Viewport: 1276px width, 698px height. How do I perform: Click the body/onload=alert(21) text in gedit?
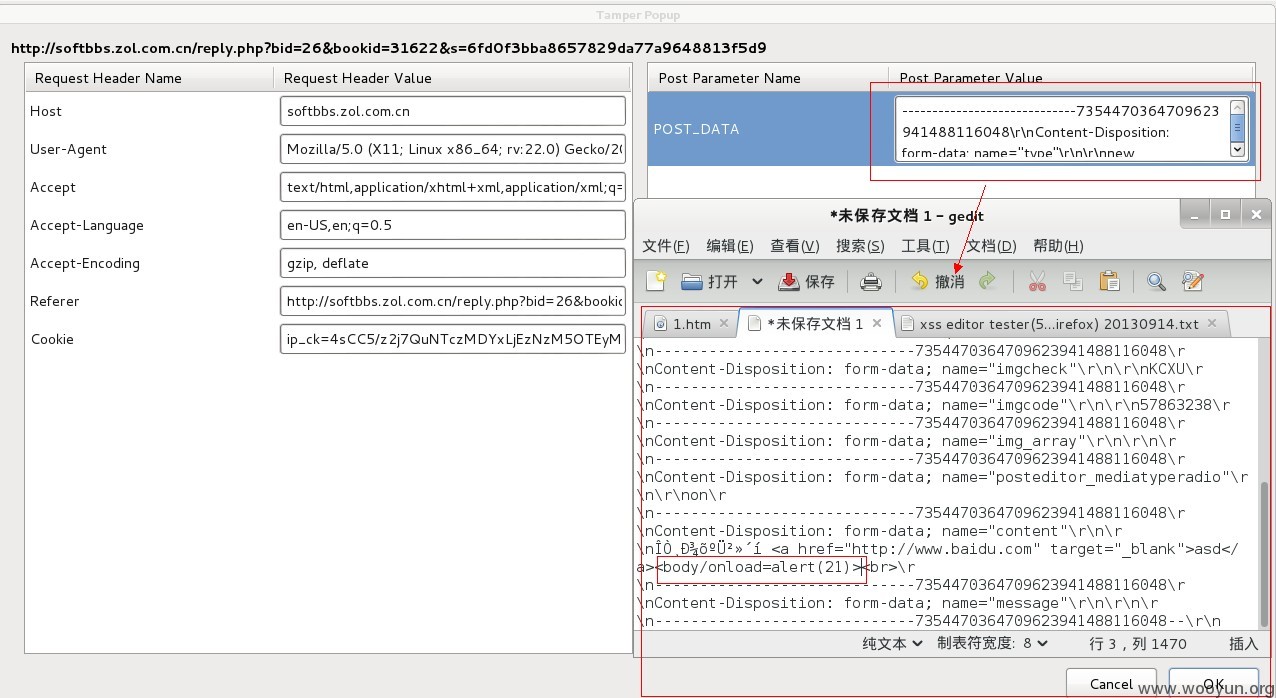tap(761, 567)
